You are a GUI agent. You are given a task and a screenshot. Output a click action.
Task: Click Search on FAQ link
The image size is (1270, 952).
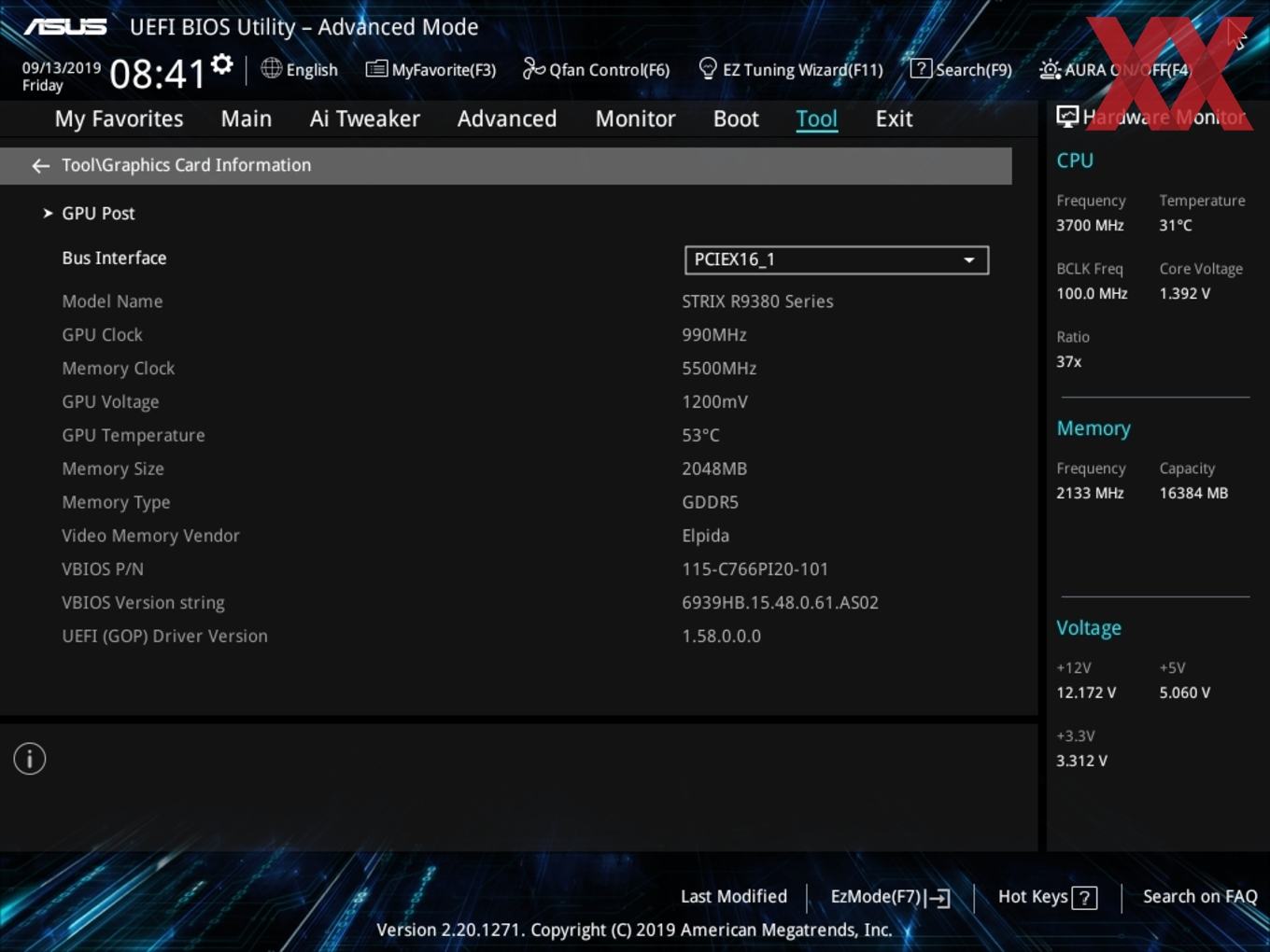pos(1200,897)
